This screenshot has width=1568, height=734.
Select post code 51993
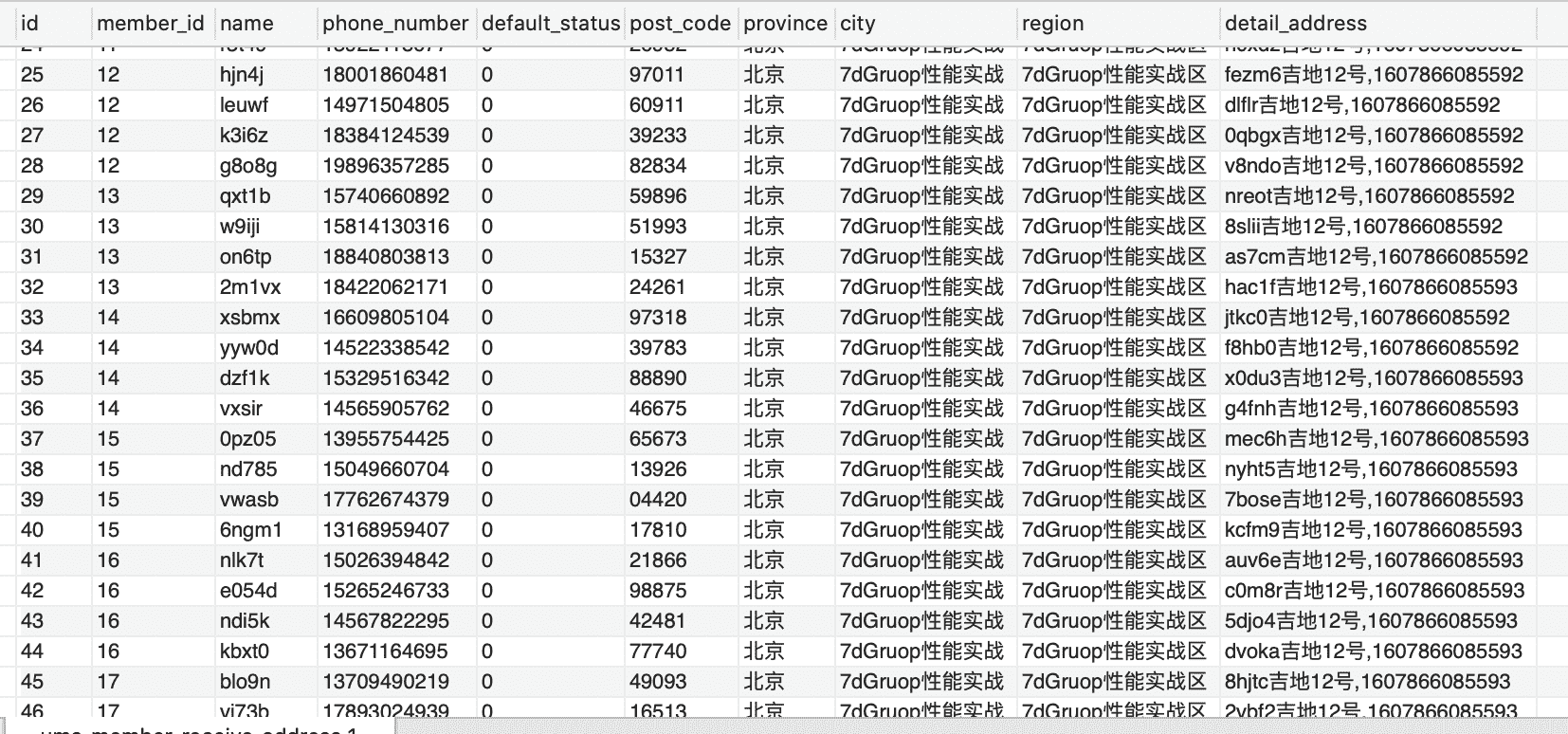(x=658, y=227)
